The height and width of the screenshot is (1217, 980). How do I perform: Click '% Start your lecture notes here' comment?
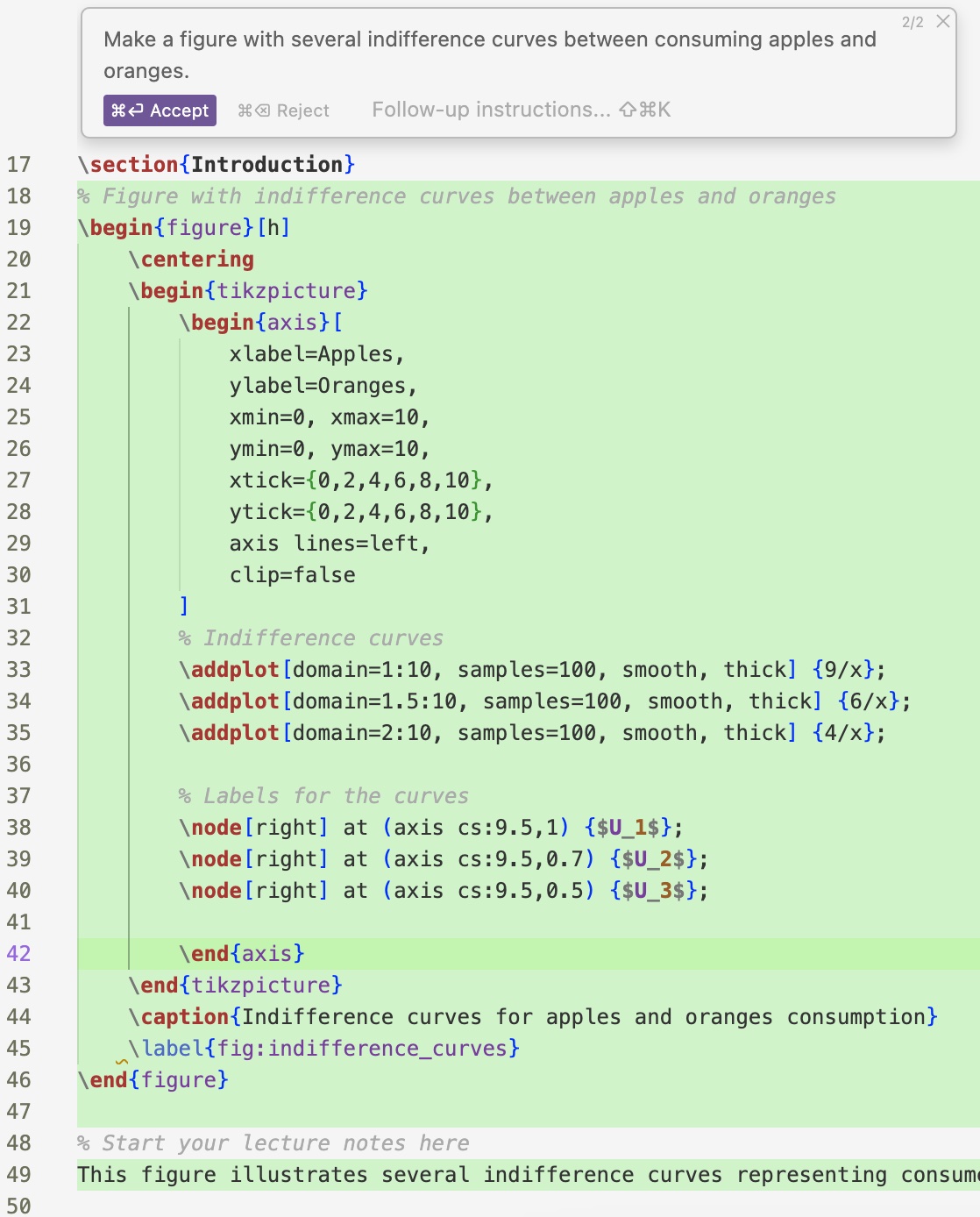pos(273,1142)
